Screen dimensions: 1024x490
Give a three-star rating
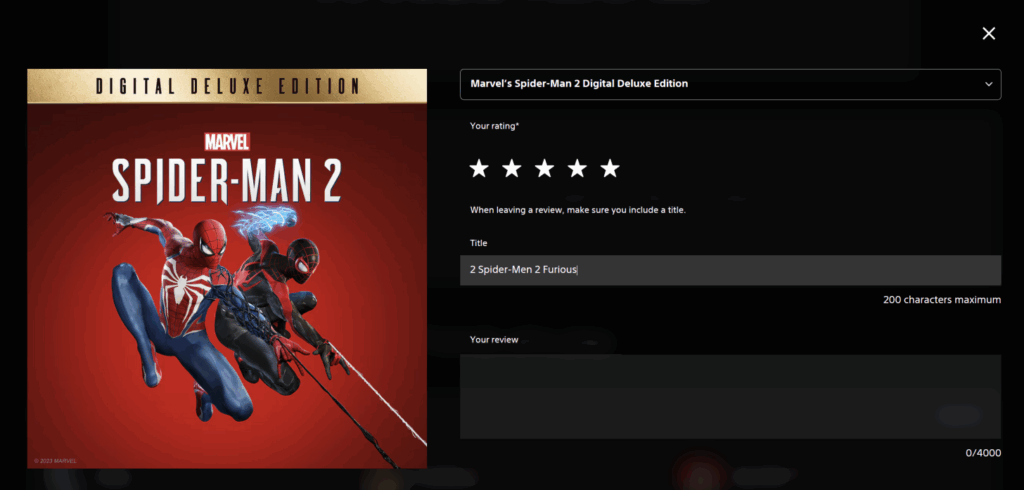(544, 169)
